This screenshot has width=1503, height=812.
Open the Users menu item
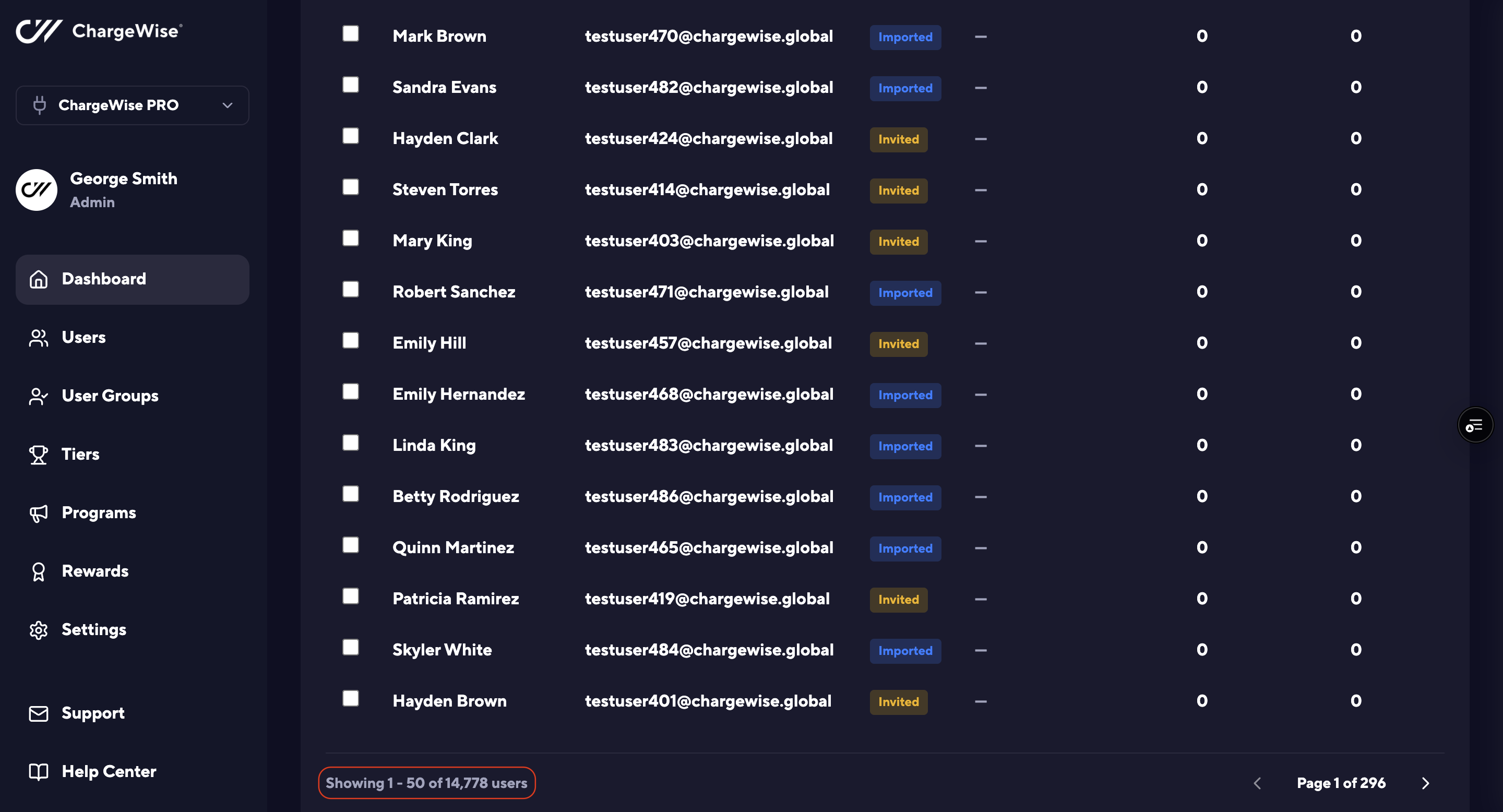[83, 337]
